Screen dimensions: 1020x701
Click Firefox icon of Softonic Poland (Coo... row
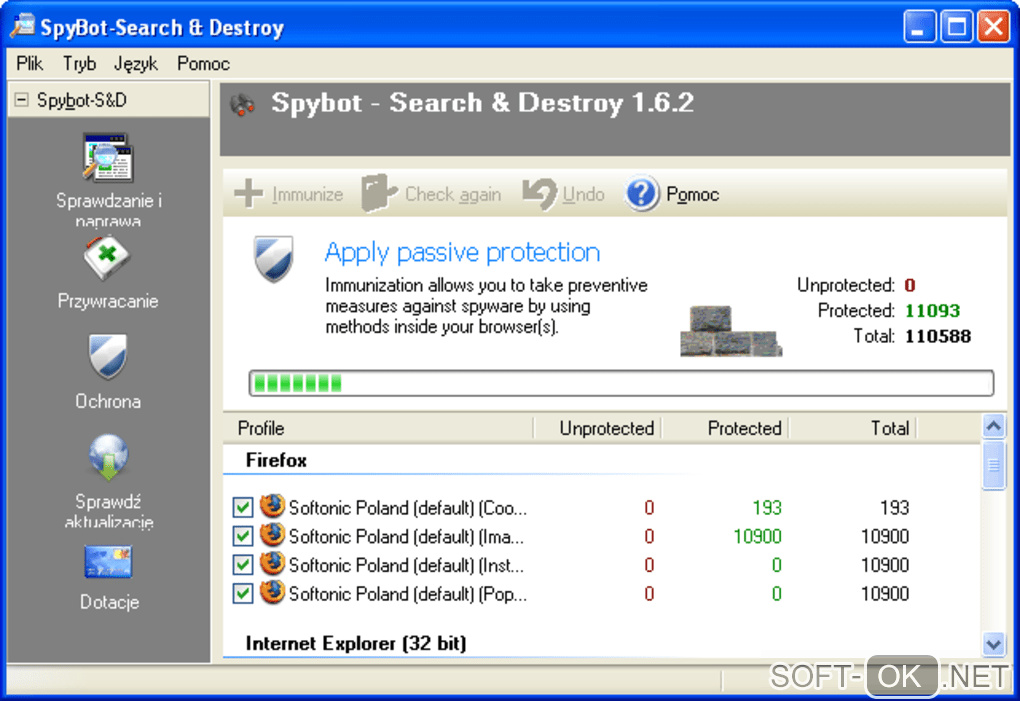pos(273,506)
